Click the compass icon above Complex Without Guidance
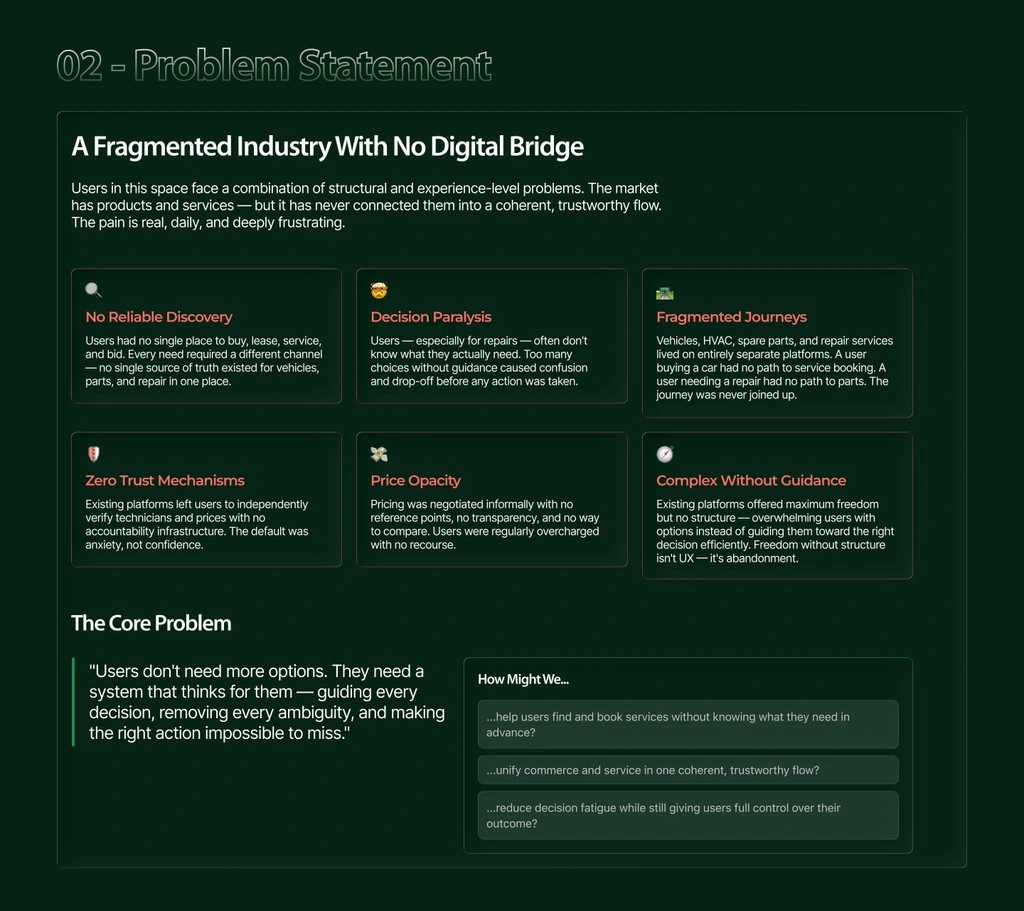The width and height of the screenshot is (1024, 911). coord(665,454)
